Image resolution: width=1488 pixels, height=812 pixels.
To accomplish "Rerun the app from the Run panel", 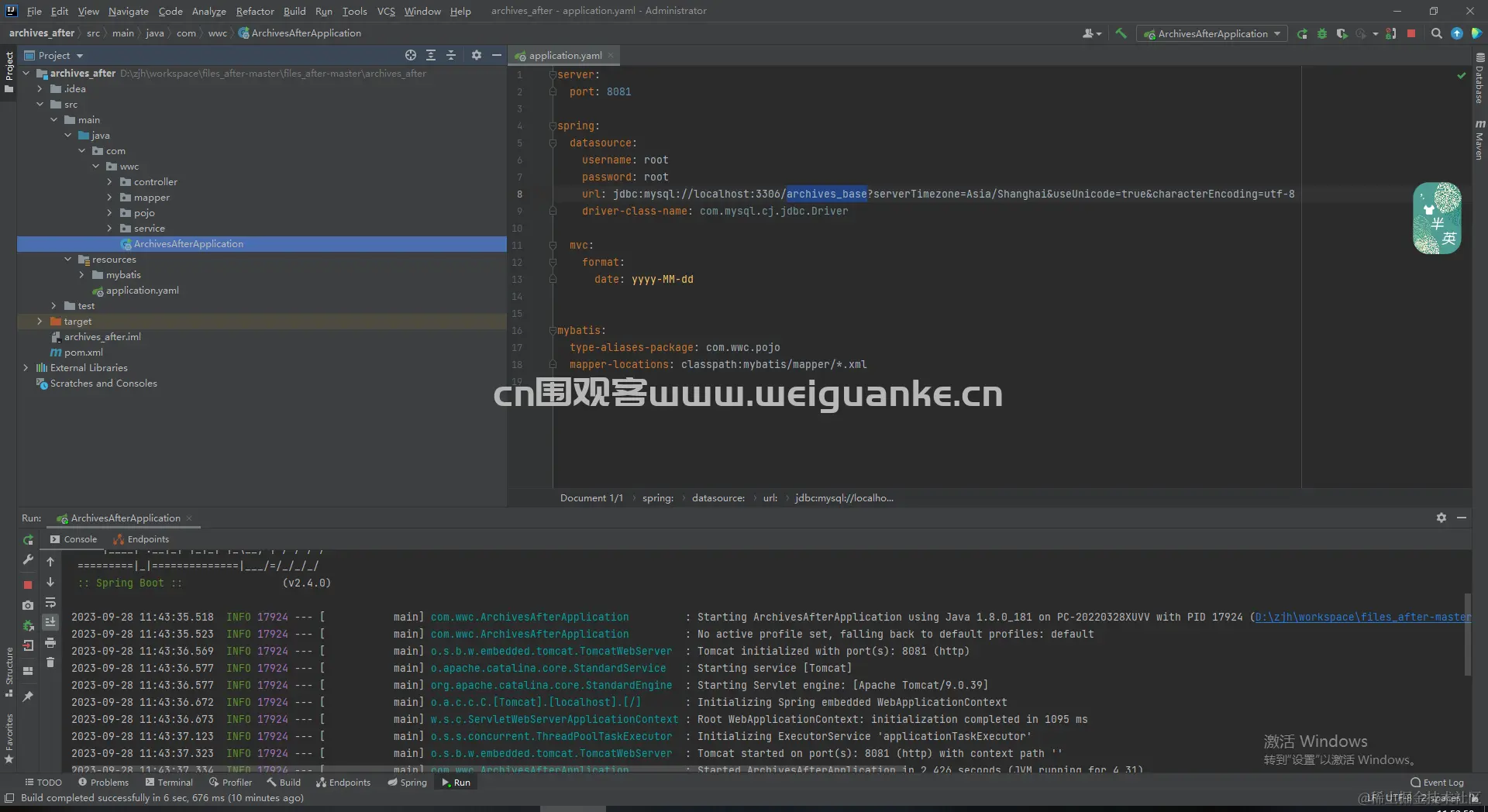I will 28,539.
